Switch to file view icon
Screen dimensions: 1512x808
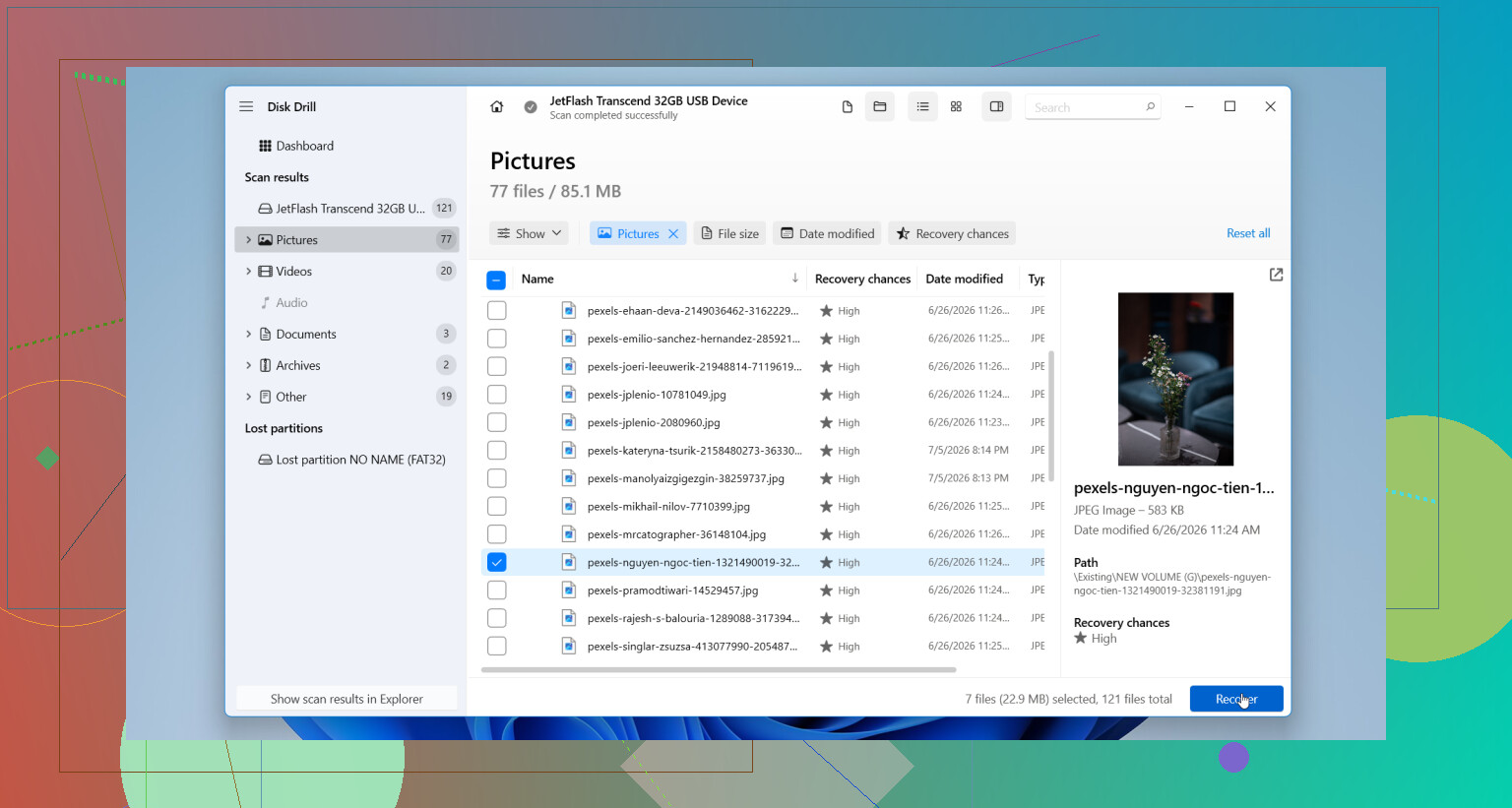(848, 106)
